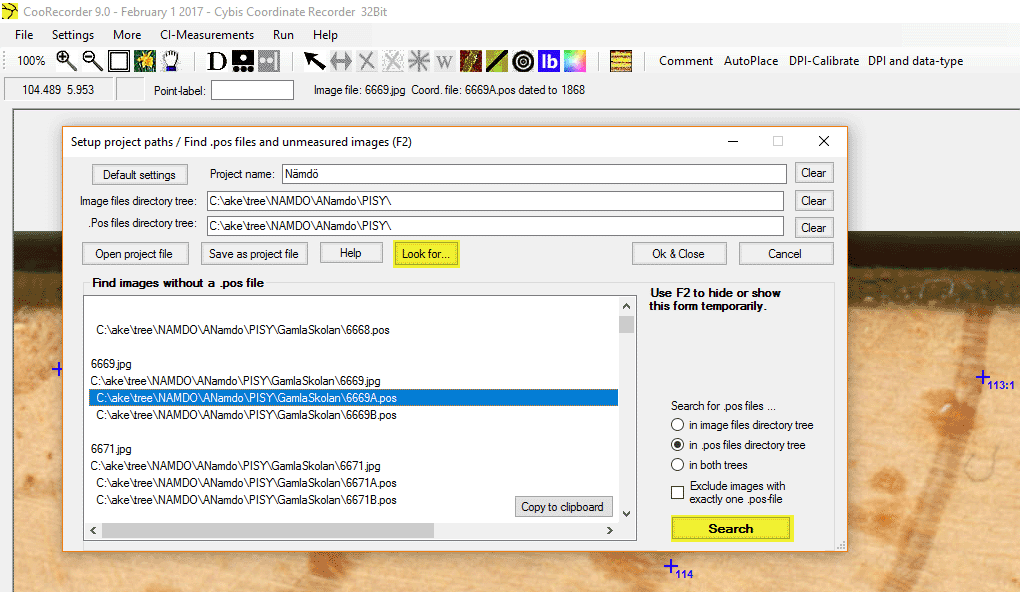The height and width of the screenshot is (592, 1020).
Task: Click the 100% zoom level indicator
Action: (31, 61)
